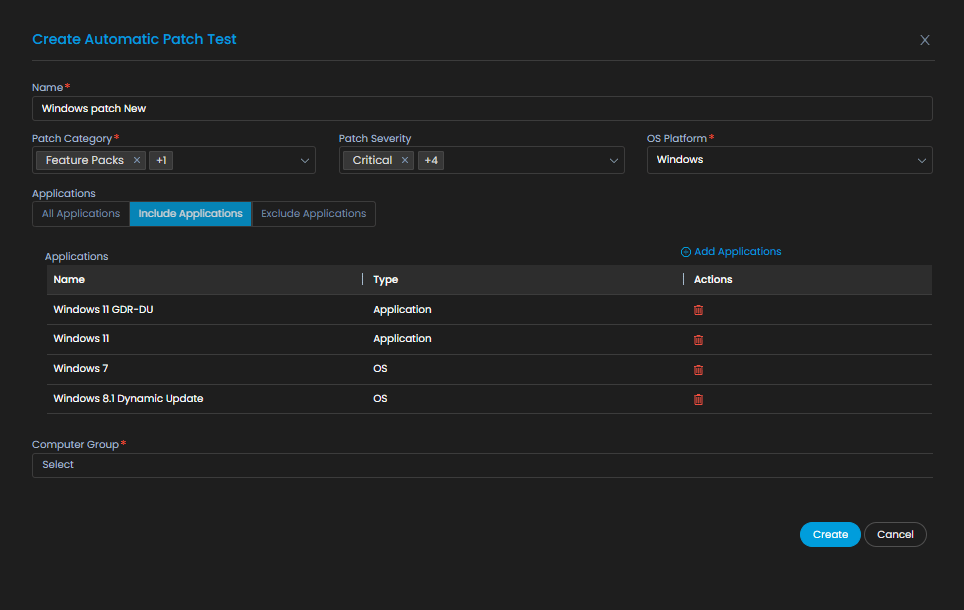Expand the Patch Category dropdown arrow
Viewport: 964px width, 610px height.
click(x=304, y=160)
